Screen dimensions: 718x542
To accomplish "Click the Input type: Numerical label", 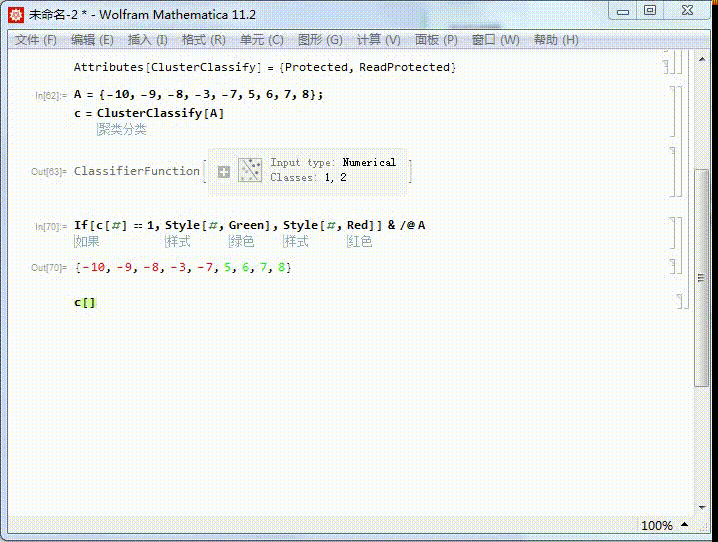I will tap(333, 163).
